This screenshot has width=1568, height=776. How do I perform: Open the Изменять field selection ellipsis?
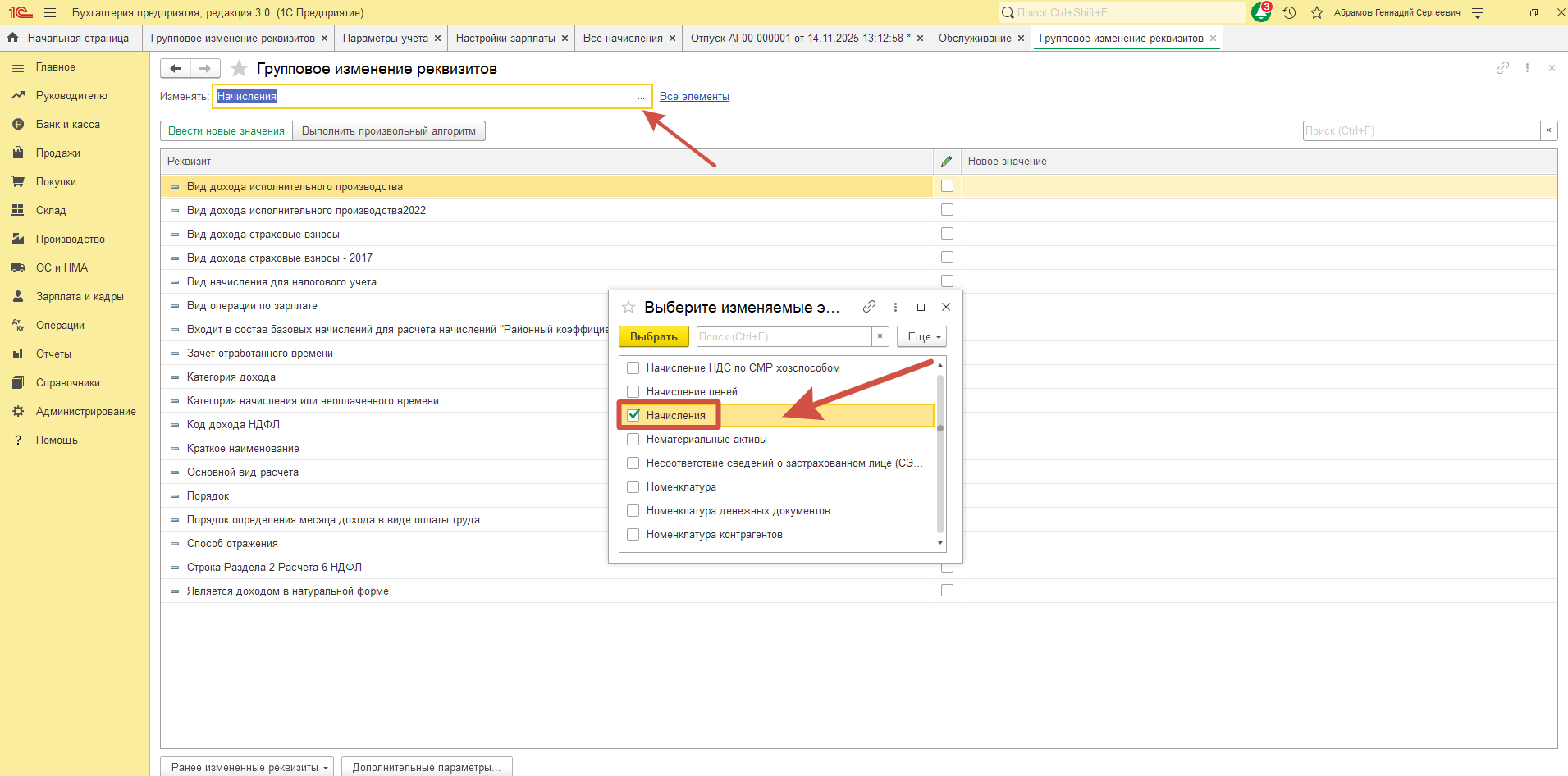click(641, 97)
